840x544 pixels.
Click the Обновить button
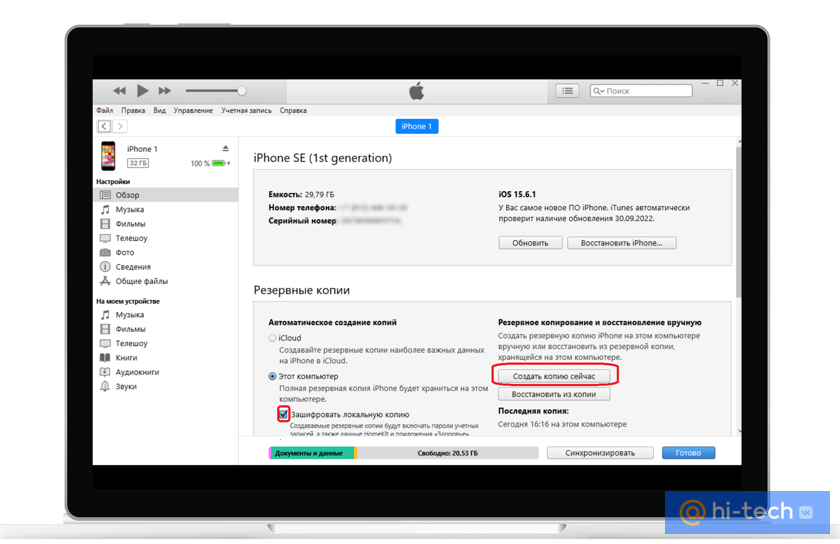point(530,243)
